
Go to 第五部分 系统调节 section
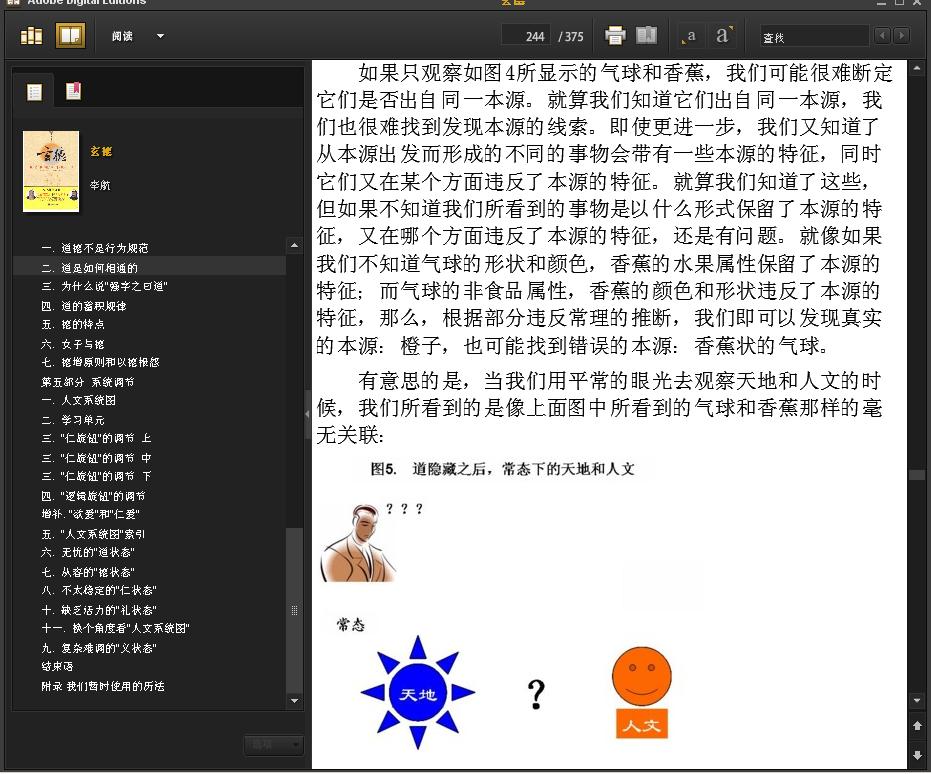[x=87, y=382]
